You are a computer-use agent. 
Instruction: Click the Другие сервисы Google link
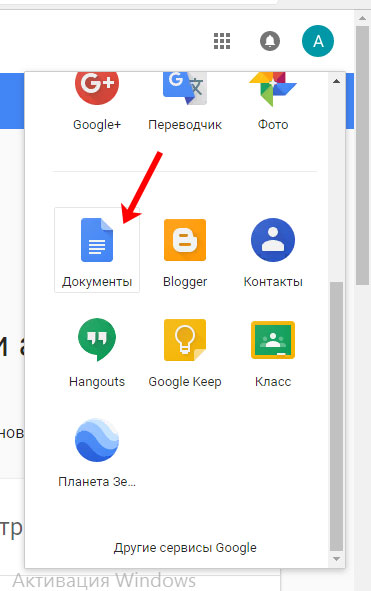185,548
